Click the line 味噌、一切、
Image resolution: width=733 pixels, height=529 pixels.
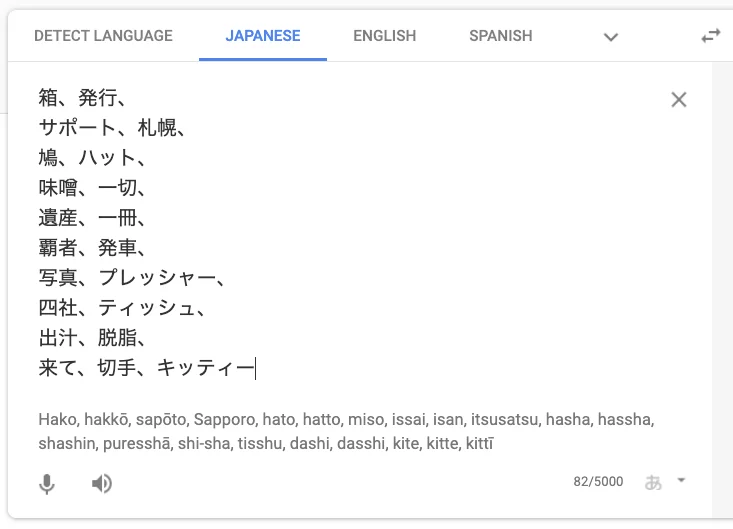(92, 187)
